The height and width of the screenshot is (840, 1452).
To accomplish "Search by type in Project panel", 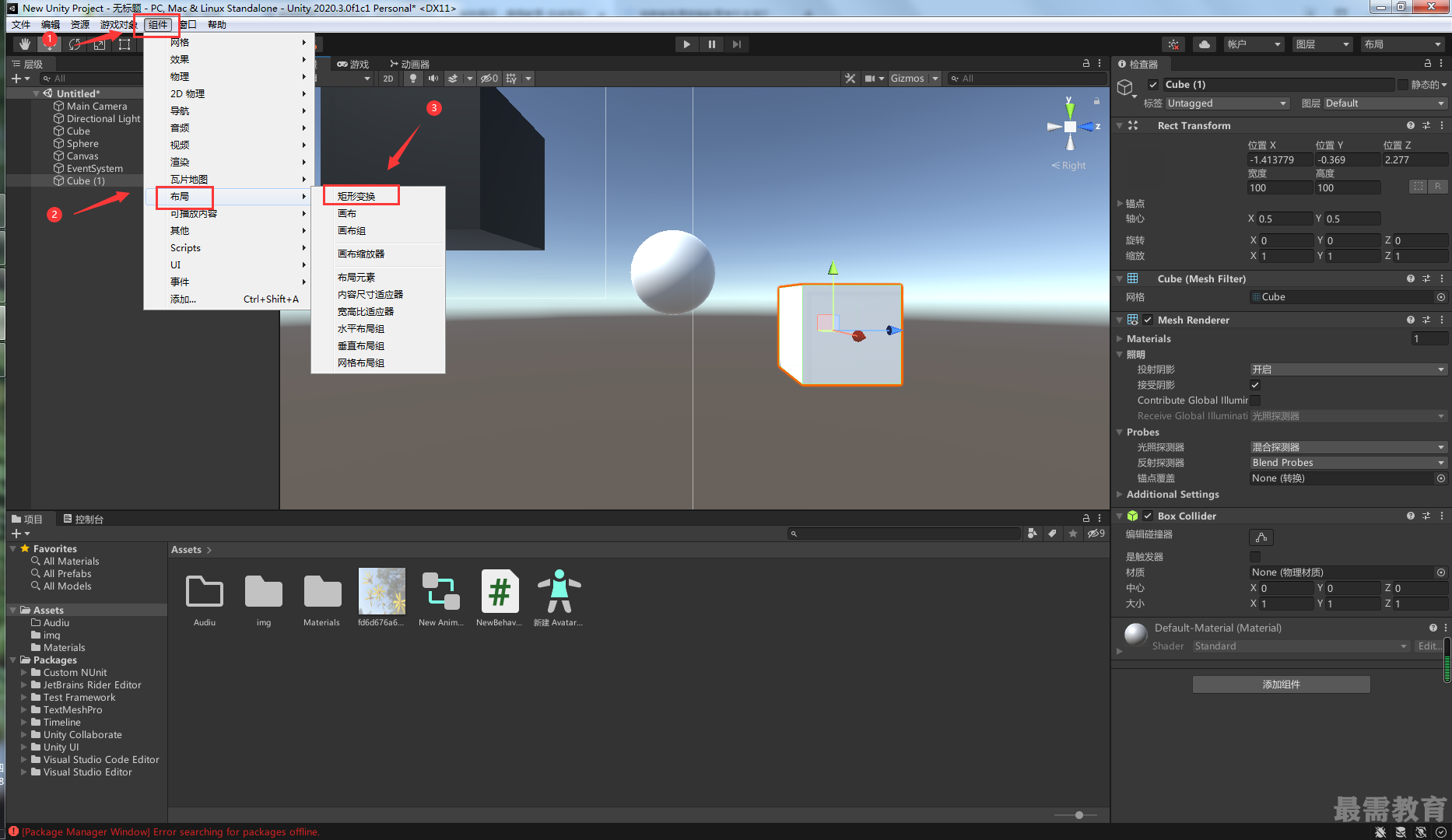I will (x=1032, y=534).
